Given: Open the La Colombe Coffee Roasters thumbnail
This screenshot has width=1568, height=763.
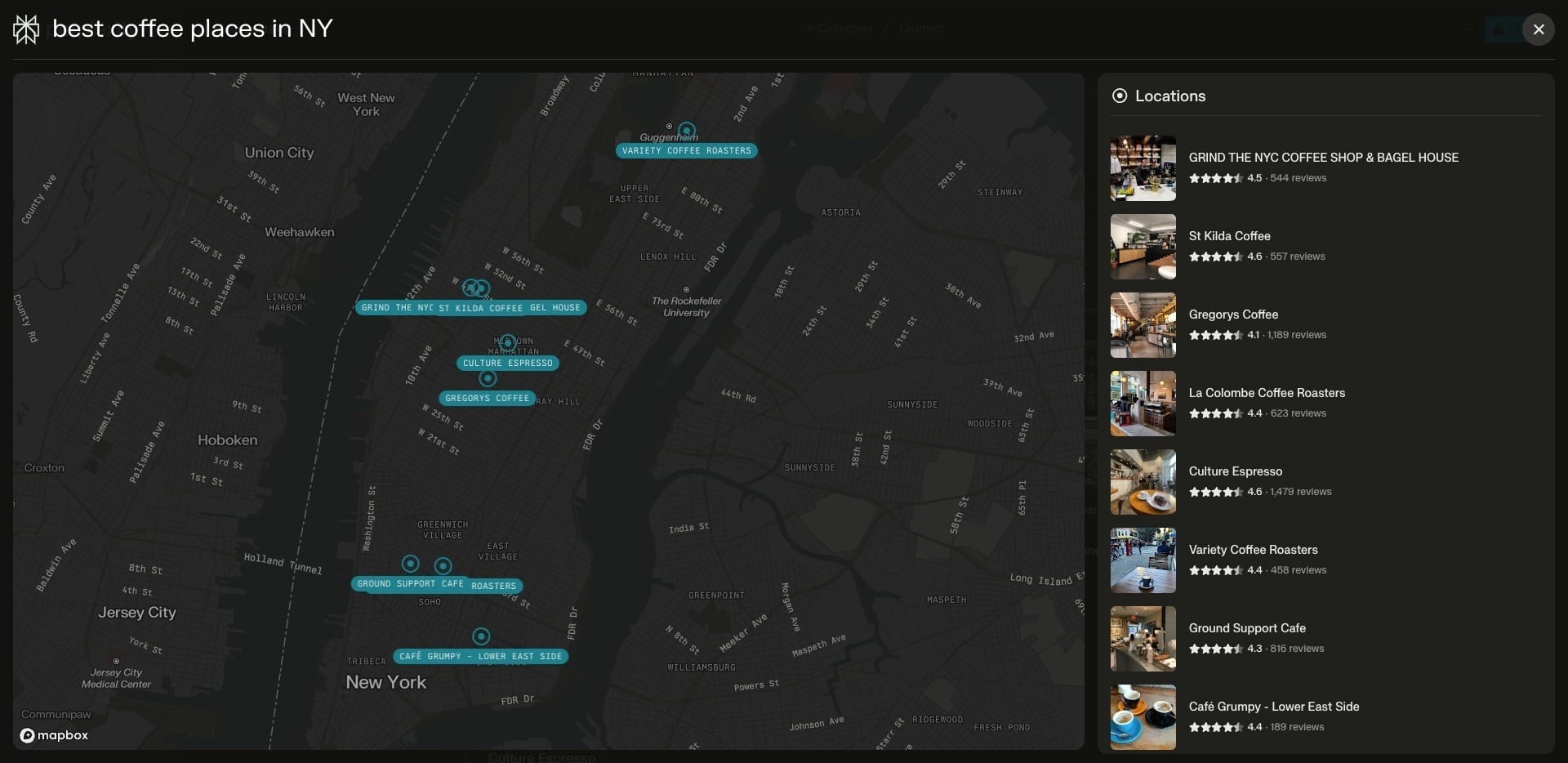Looking at the screenshot, I should click(1143, 404).
